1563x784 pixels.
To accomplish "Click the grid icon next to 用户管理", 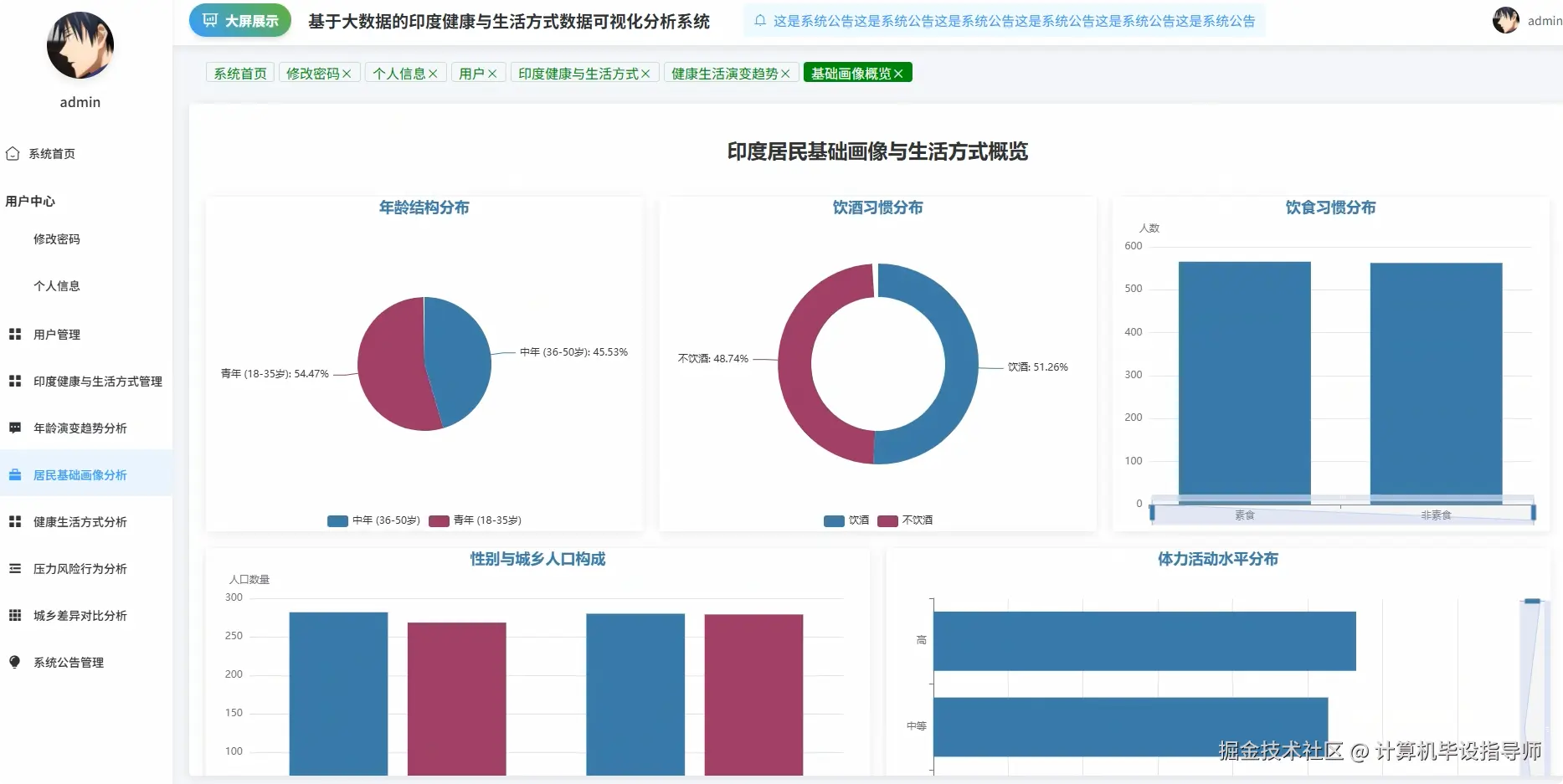I will (x=15, y=334).
